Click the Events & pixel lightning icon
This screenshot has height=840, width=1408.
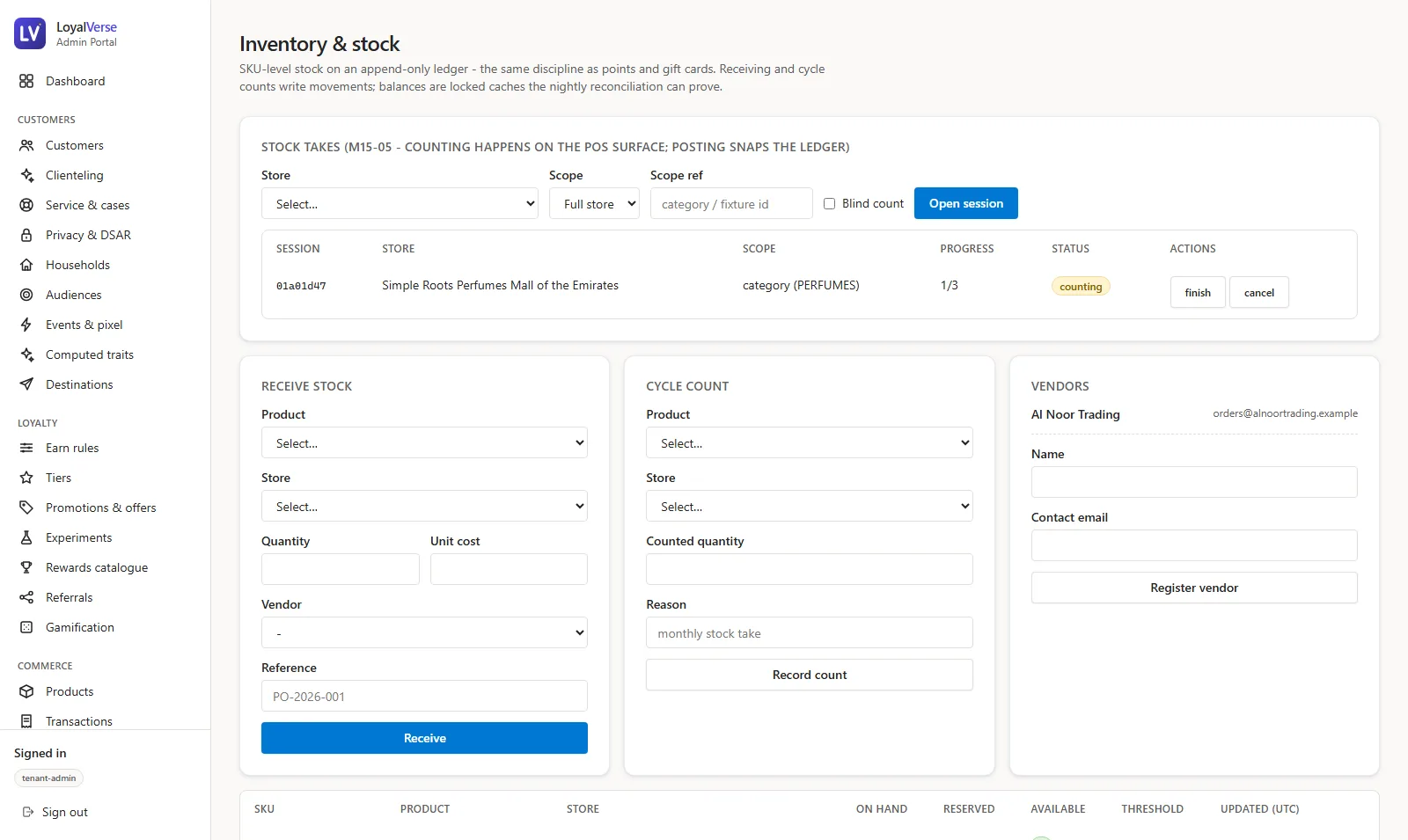pos(26,325)
